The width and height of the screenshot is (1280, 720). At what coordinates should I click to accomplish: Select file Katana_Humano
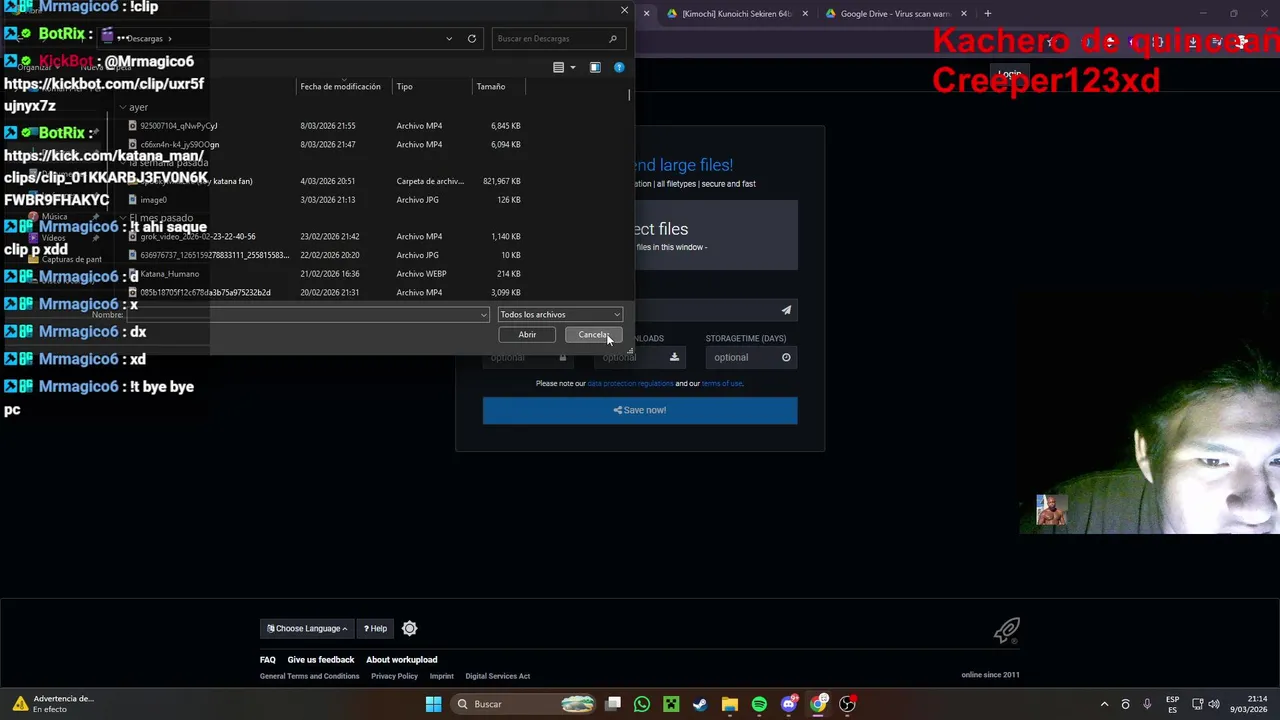[x=169, y=274]
